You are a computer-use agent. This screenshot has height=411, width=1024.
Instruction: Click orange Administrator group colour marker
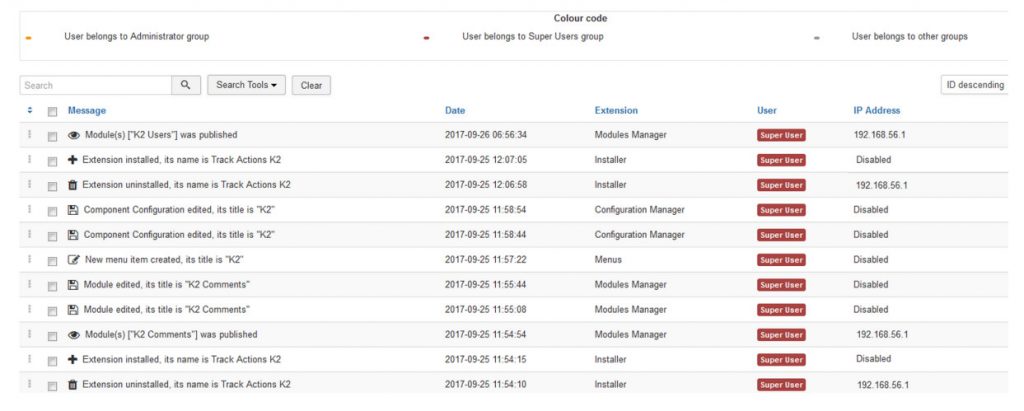[x=28, y=38]
